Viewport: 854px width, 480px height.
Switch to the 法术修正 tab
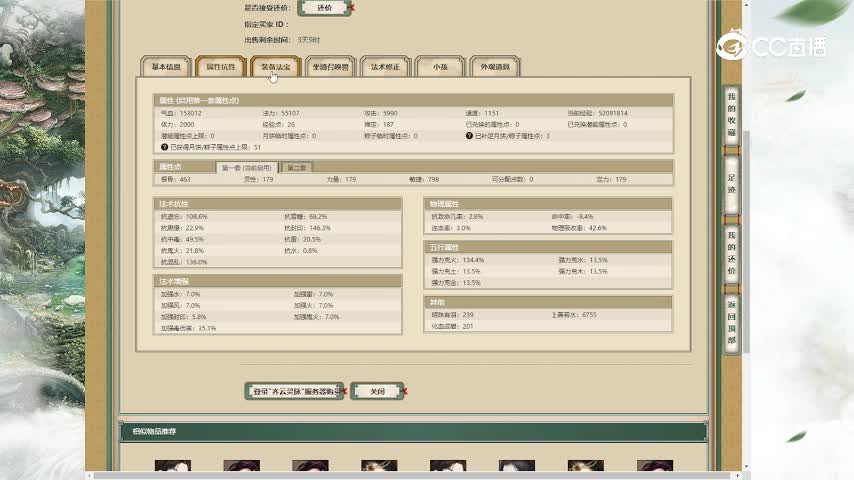pos(385,67)
